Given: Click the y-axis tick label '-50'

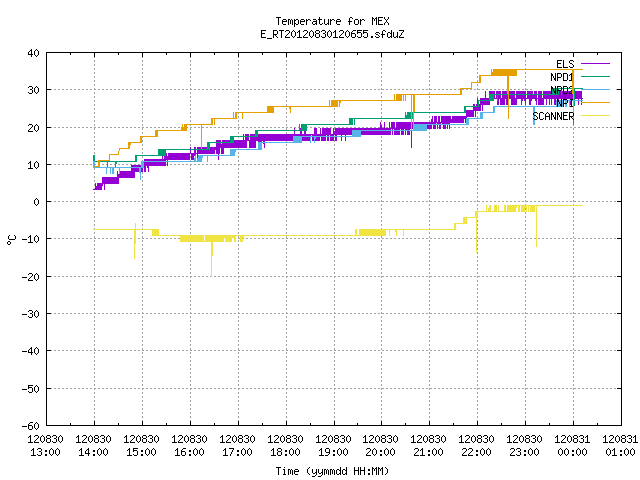Looking at the screenshot, I should 31,389.
